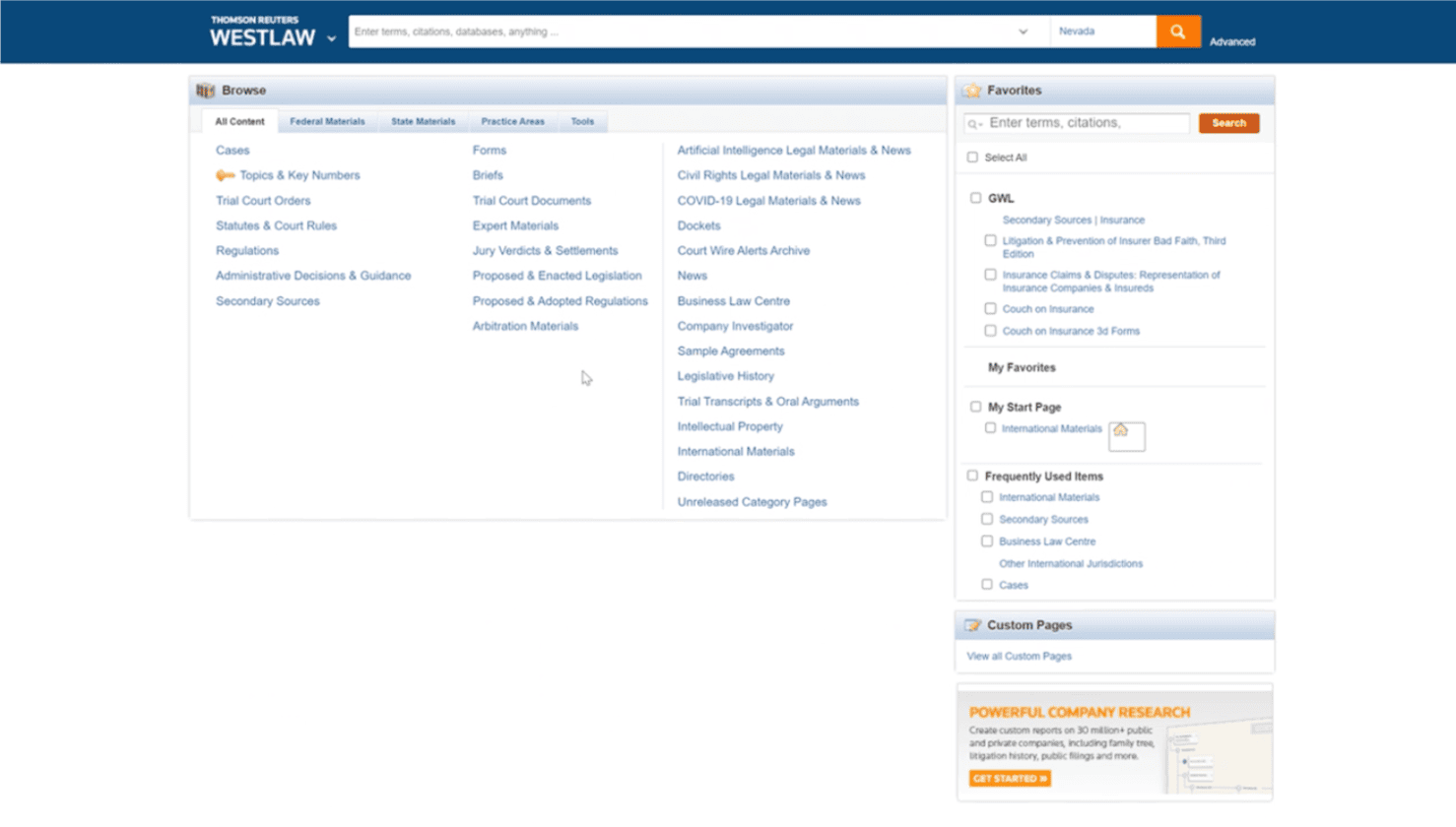Click the Thomson Reuters Westlaw logo
Image resolution: width=1456 pixels, height=827 pixels.
tap(262, 32)
